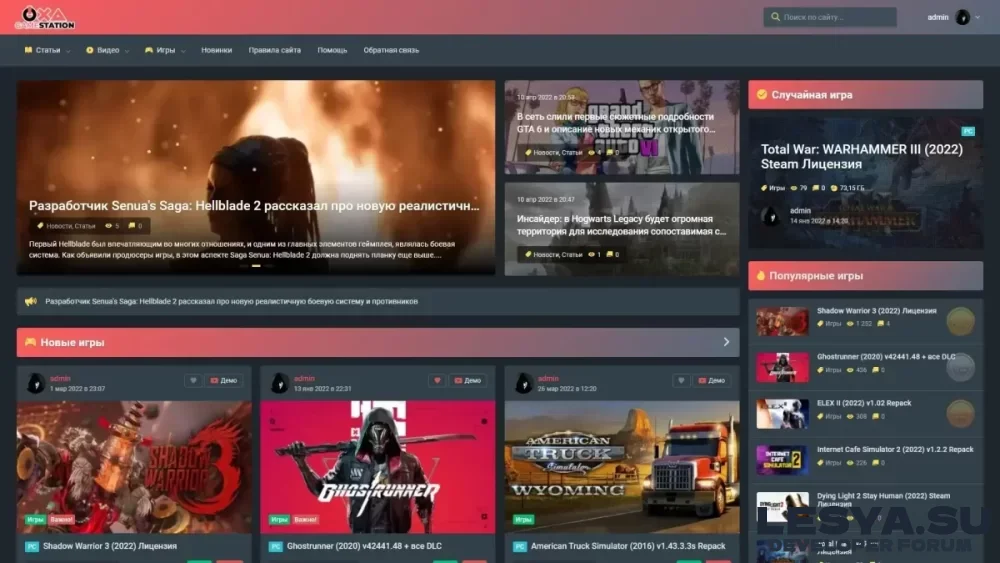1000x563 pixels.
Task: Open Правила сайта page
Action: [274, 50]
